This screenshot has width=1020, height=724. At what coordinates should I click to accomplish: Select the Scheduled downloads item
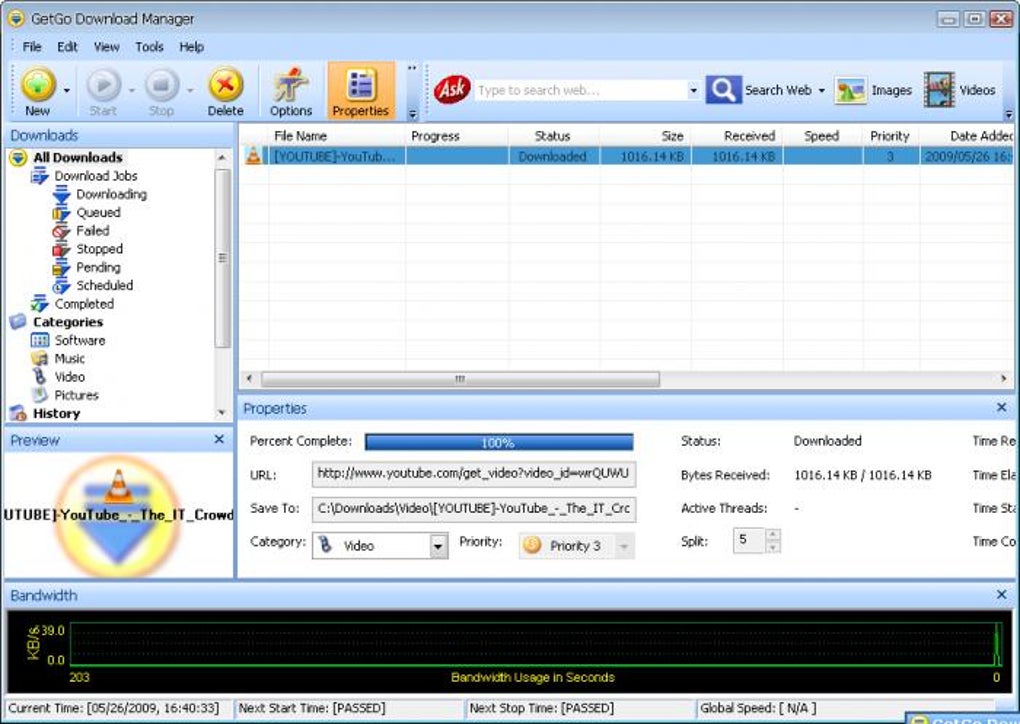coord(104,285)
